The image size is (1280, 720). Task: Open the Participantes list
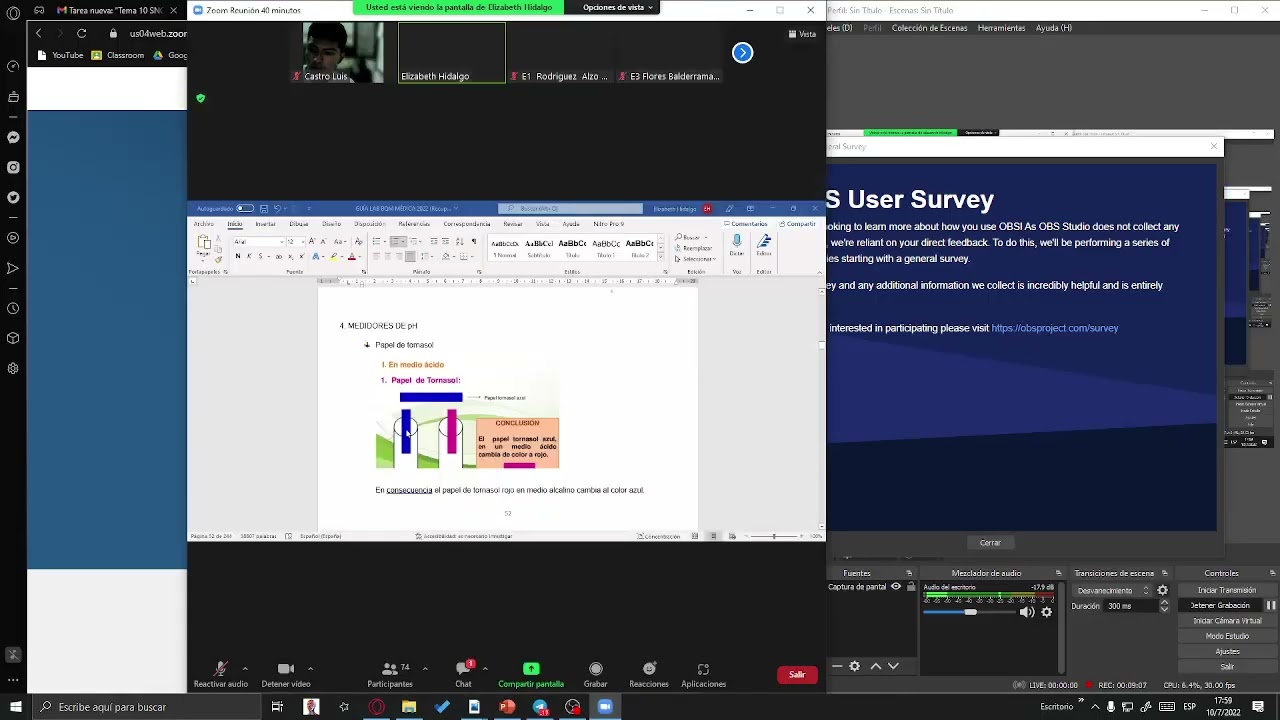pos(390,674)
